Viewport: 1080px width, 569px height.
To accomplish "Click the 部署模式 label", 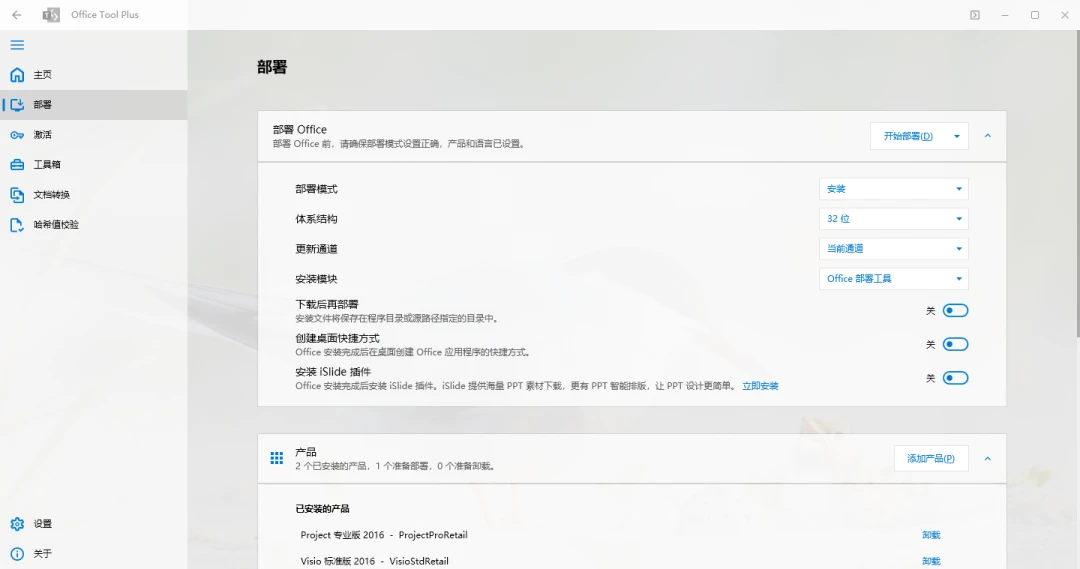I will [x=316, y=189].
